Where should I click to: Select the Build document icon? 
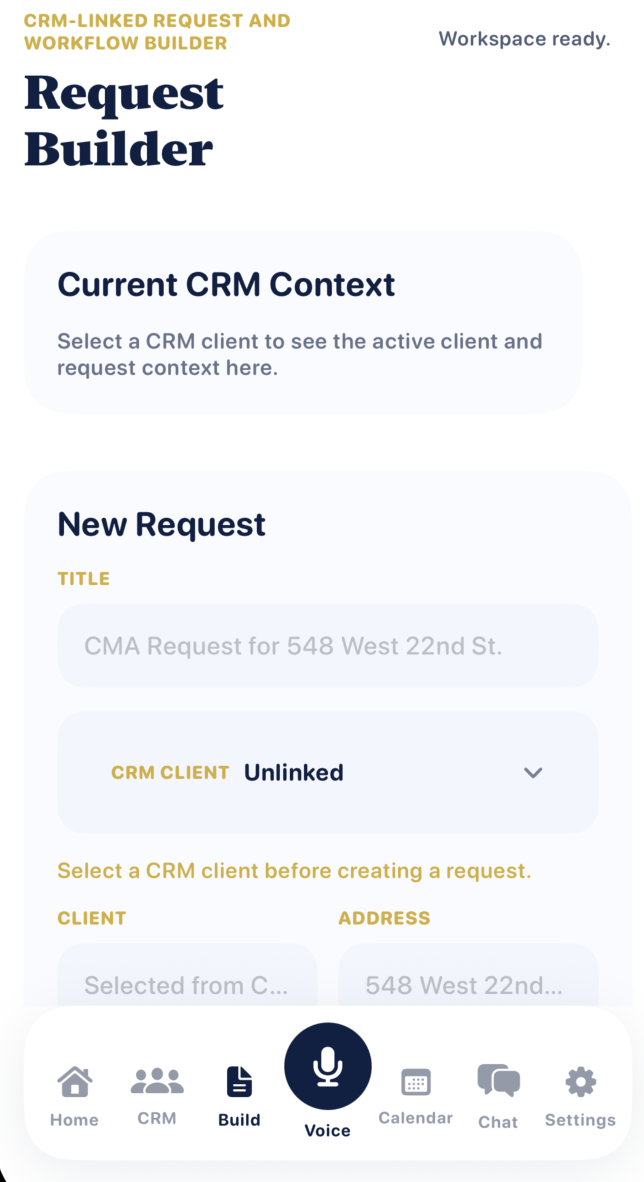pyautogui.click(x=239, y=1082)
